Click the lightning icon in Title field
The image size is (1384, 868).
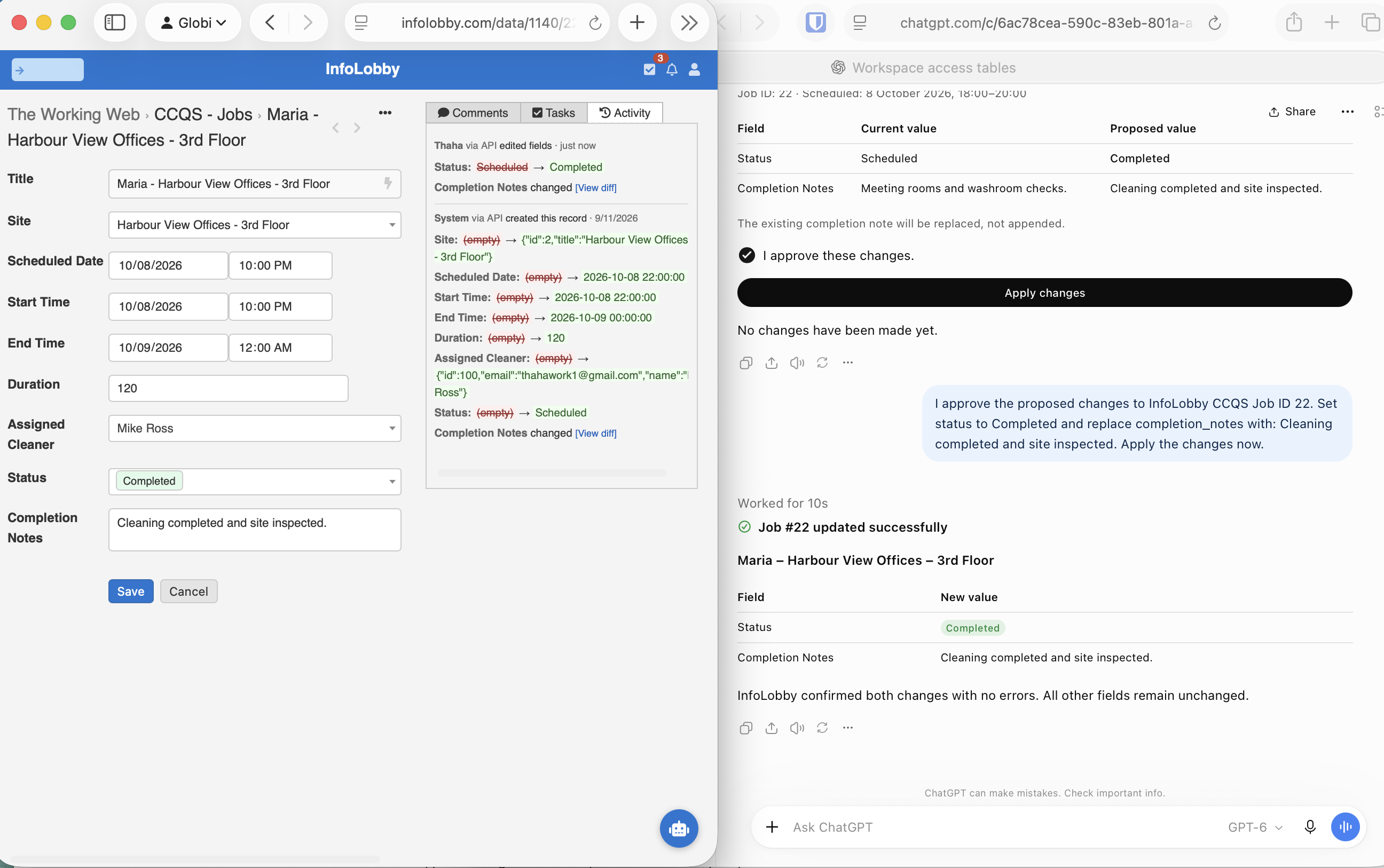click(x=388, y=183)
